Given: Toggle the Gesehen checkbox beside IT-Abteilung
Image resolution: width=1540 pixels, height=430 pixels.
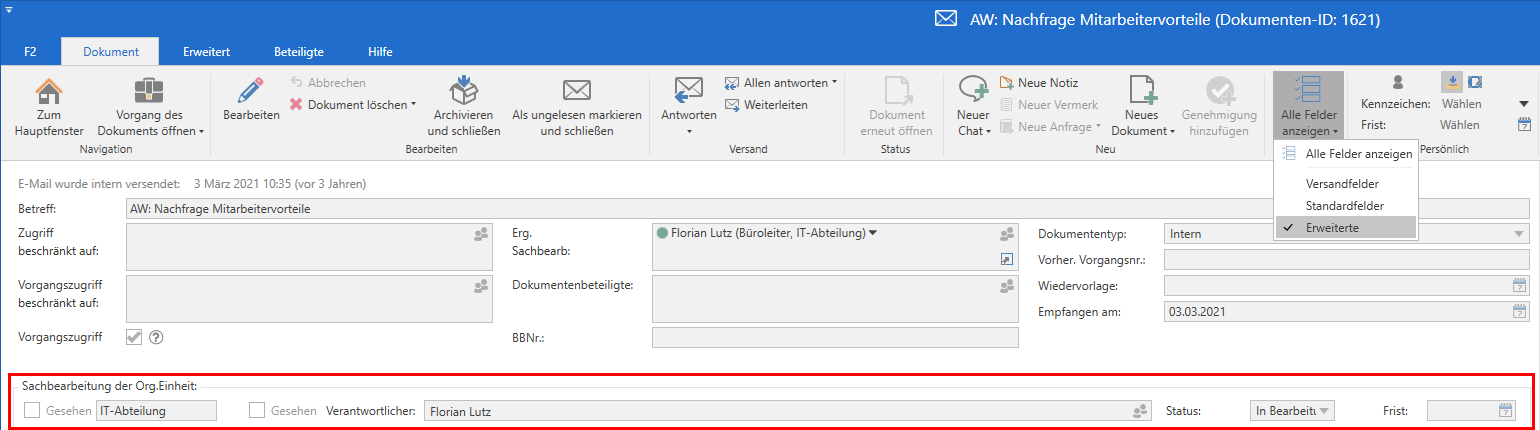Looking at the screenshot, I should (32, 410).
